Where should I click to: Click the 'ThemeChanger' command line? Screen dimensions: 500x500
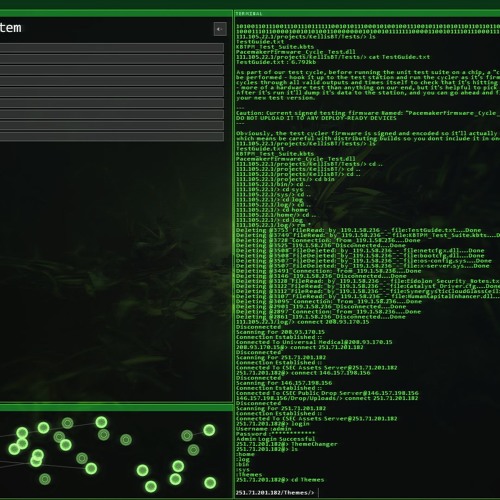[x=287, y=444]
